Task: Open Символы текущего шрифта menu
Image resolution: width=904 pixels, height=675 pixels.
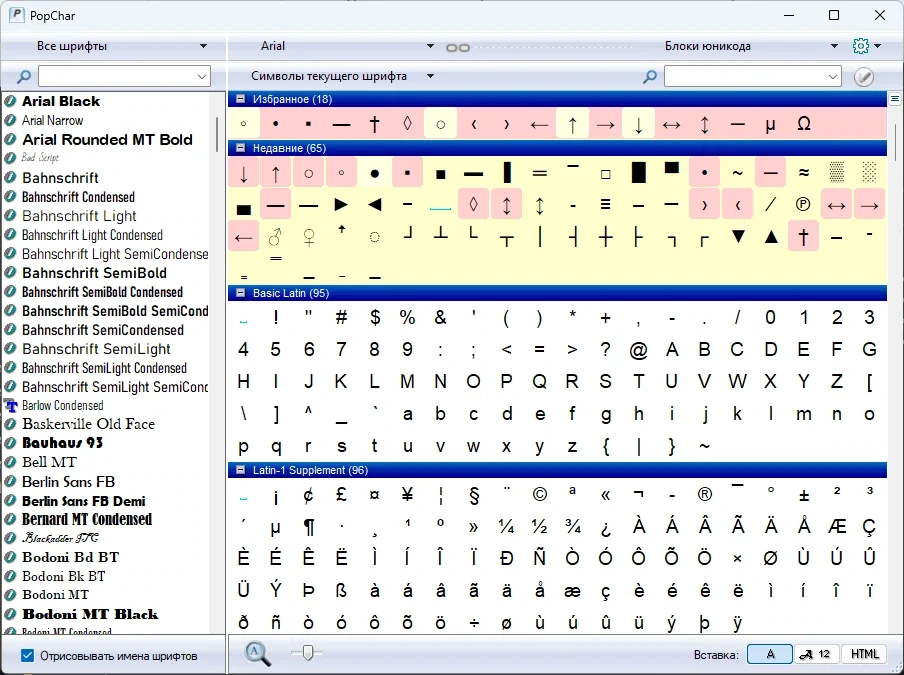Action: [342, 76]
